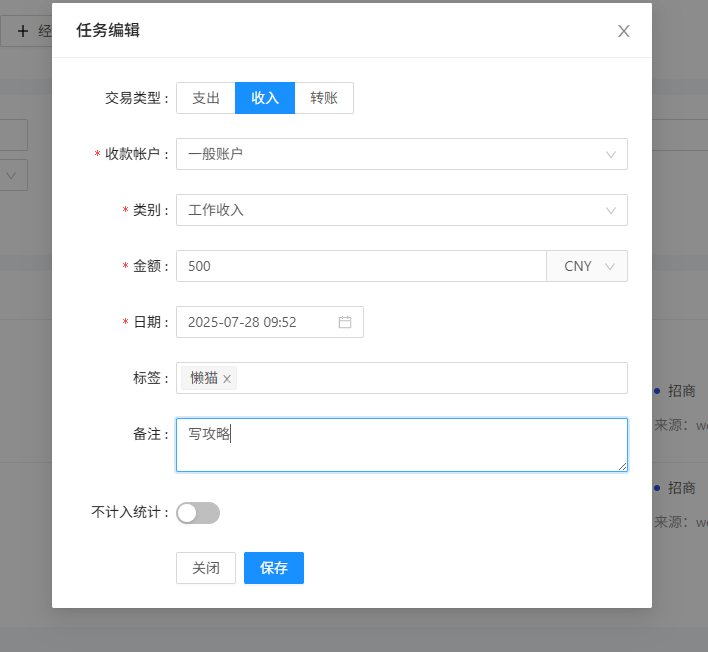Open the 收款帐户 一般账户 dropdown

click(x=402, y=154)
